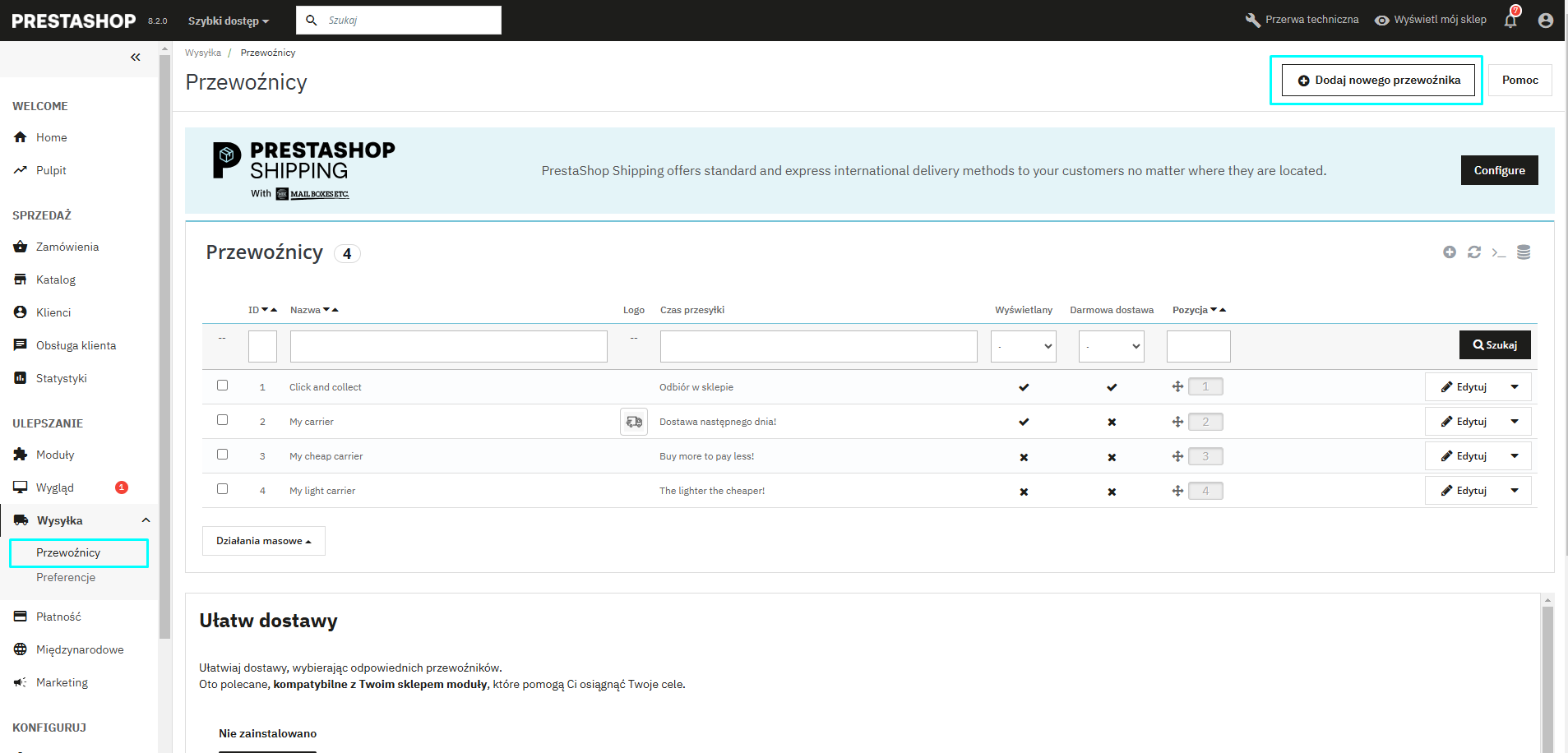The image size is (1568, 753).
Task: Open the notifications bell icon
Action: click(x=1510, y=21)
